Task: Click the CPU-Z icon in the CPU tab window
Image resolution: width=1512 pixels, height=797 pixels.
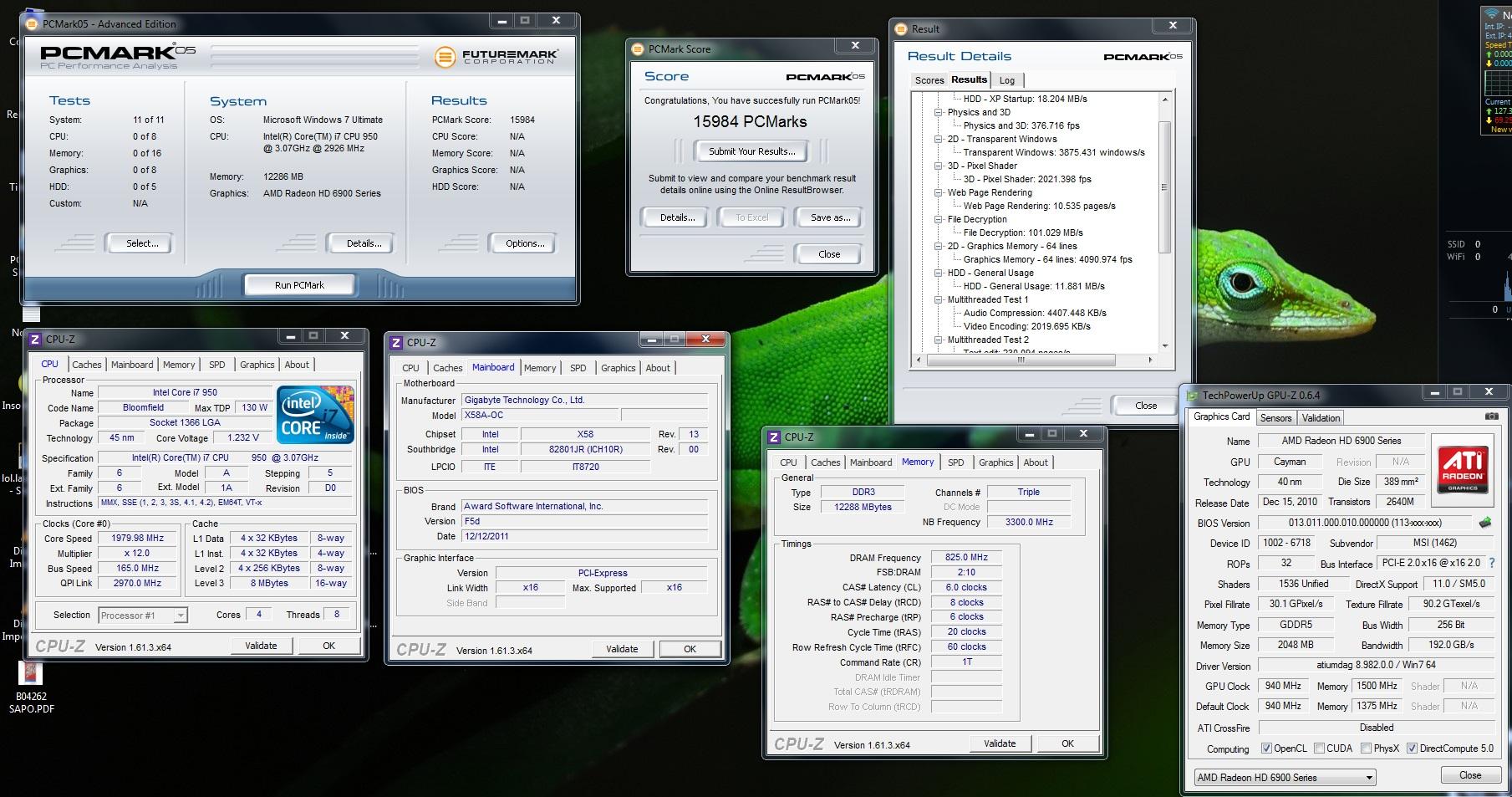Action: pos(34,339)
